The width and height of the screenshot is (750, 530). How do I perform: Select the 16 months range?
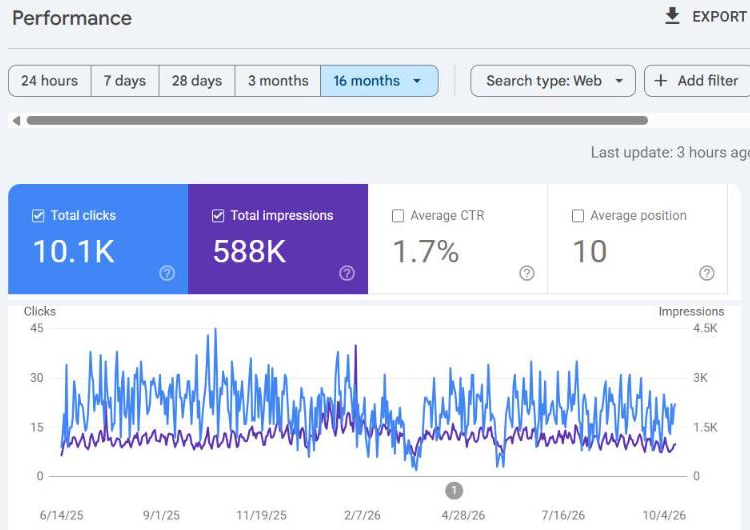coord(379,81)
